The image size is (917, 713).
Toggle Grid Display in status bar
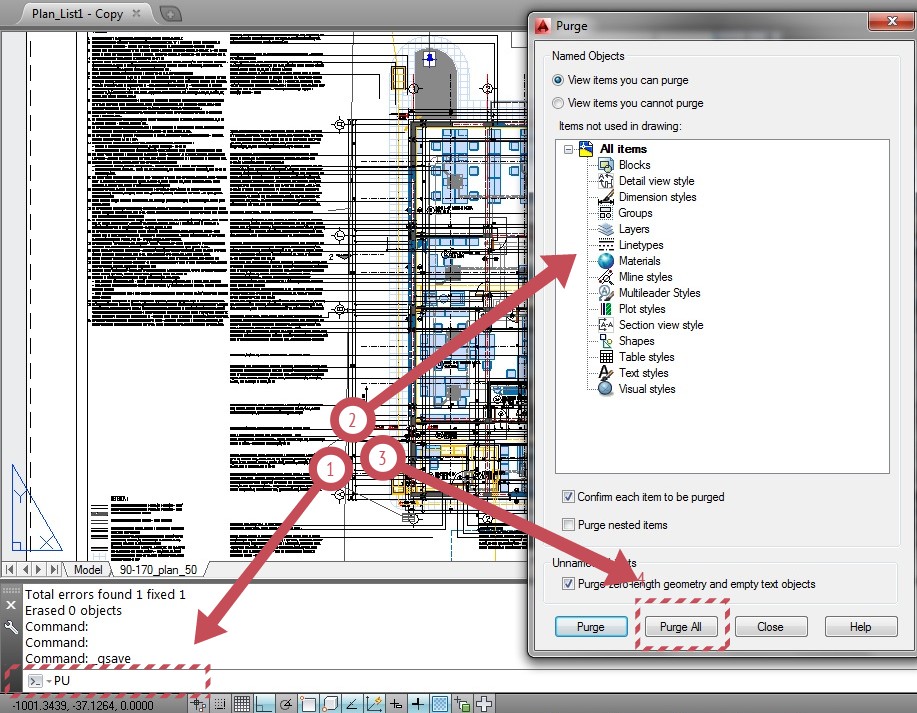242,704
